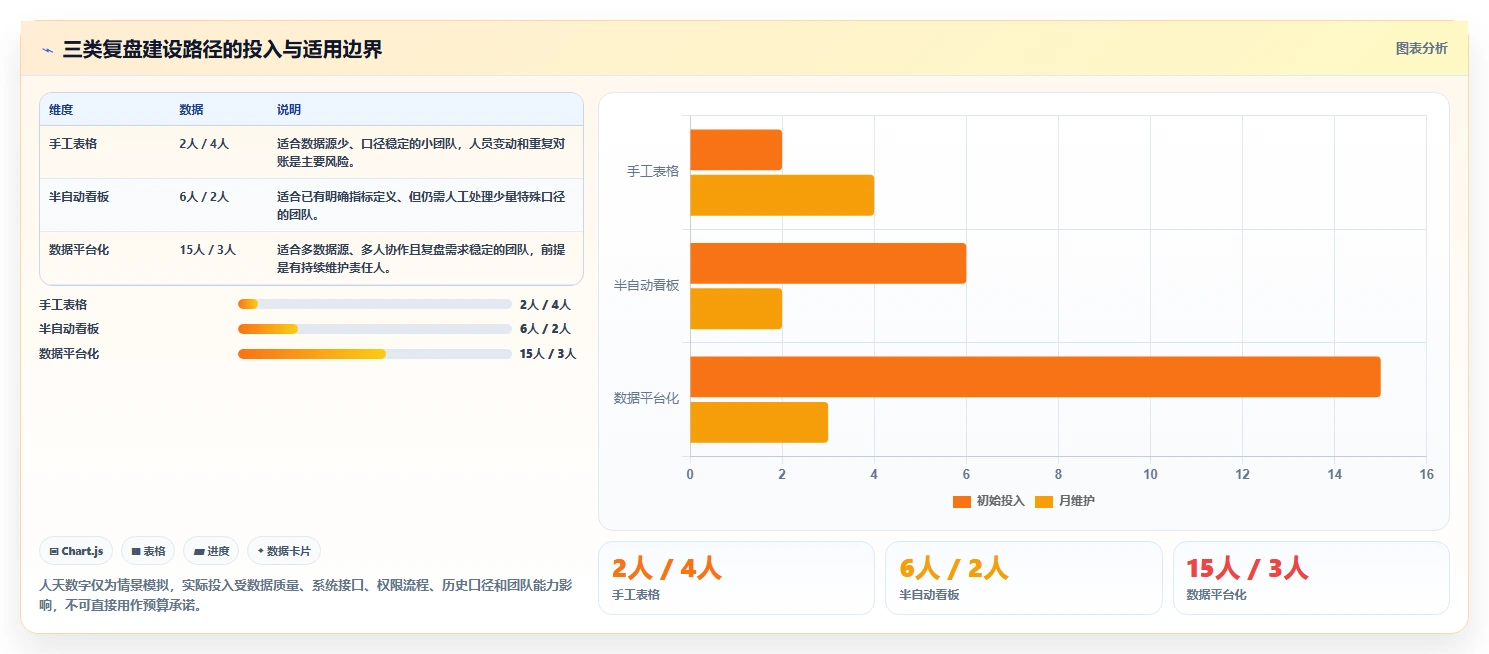This screenshot has height=654, width=1489.
Task: Click the 手工表格 y-axis label in chart
Action: (653, 171)
